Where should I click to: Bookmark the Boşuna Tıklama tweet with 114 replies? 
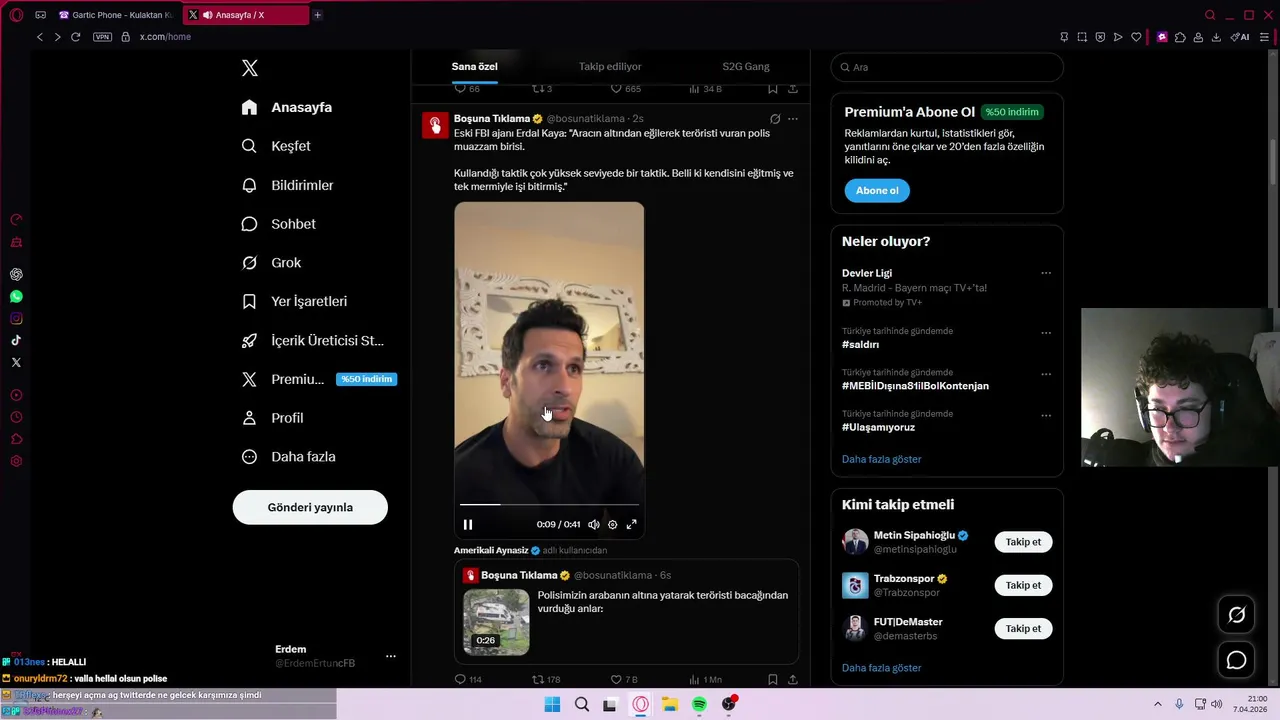coord(773,679)
